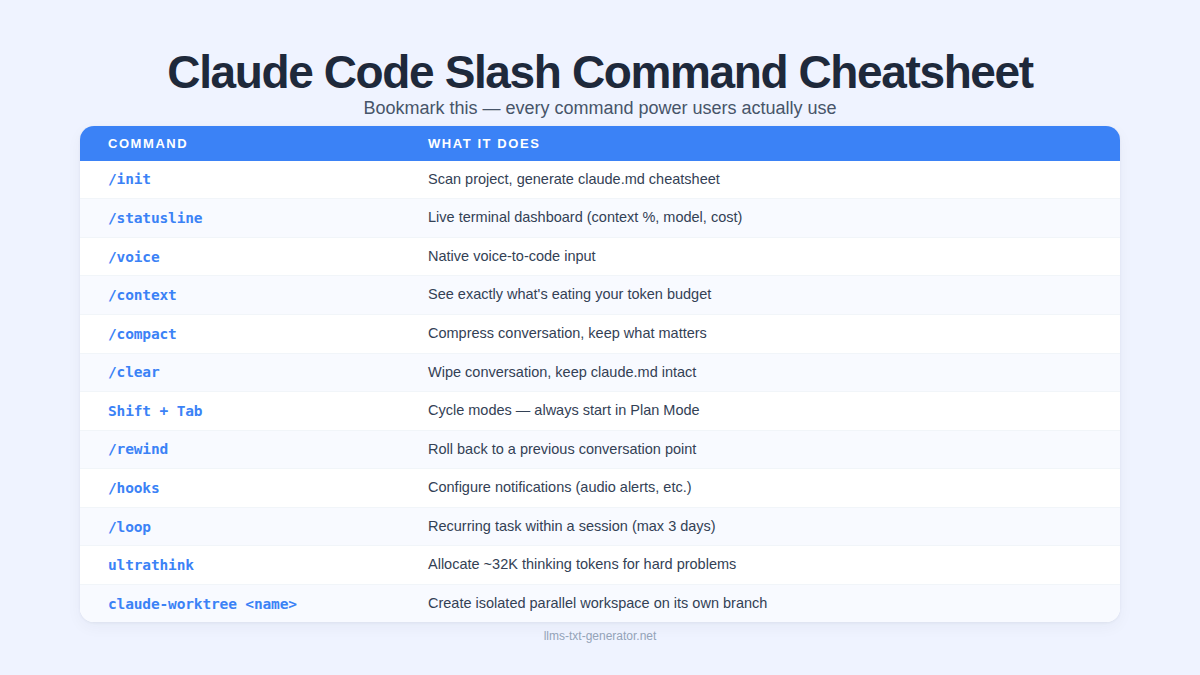Select the /compact command text
The image size is (1200, 675).
(x=142, y=334)
